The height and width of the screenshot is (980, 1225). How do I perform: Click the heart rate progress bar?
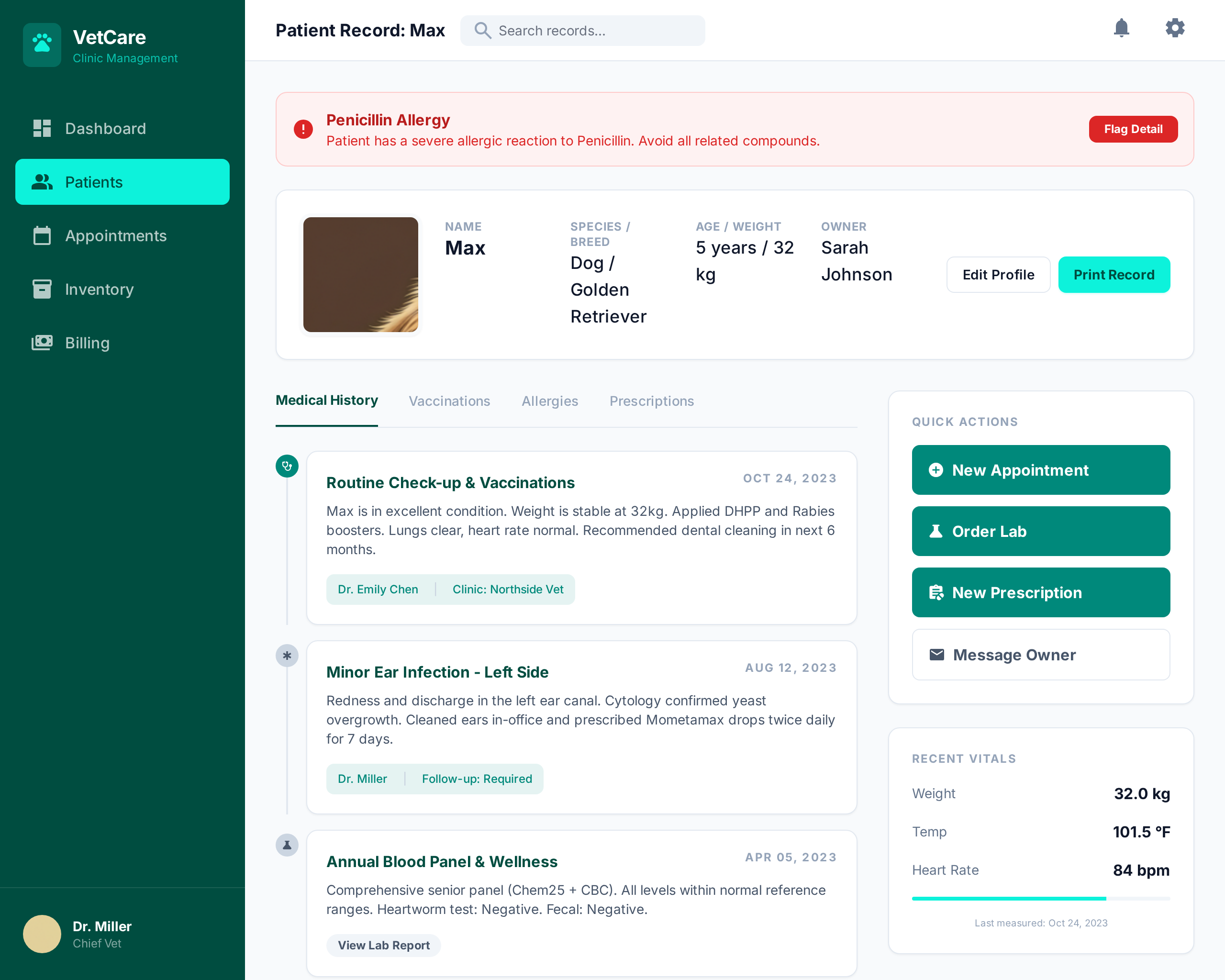[1040, 899]
